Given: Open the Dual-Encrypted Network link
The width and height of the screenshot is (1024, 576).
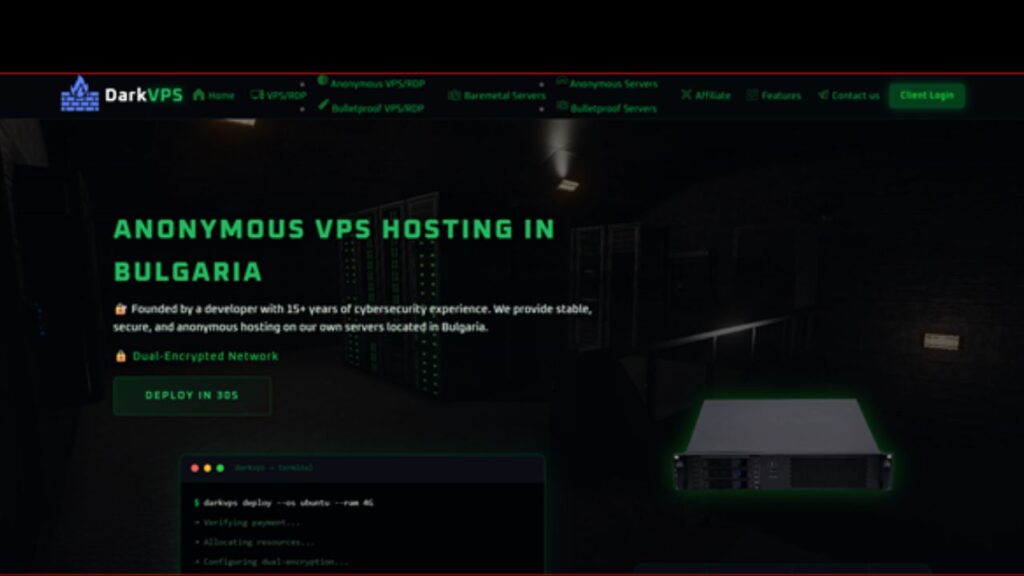Looking at the screenshot, I should point(205,356).
